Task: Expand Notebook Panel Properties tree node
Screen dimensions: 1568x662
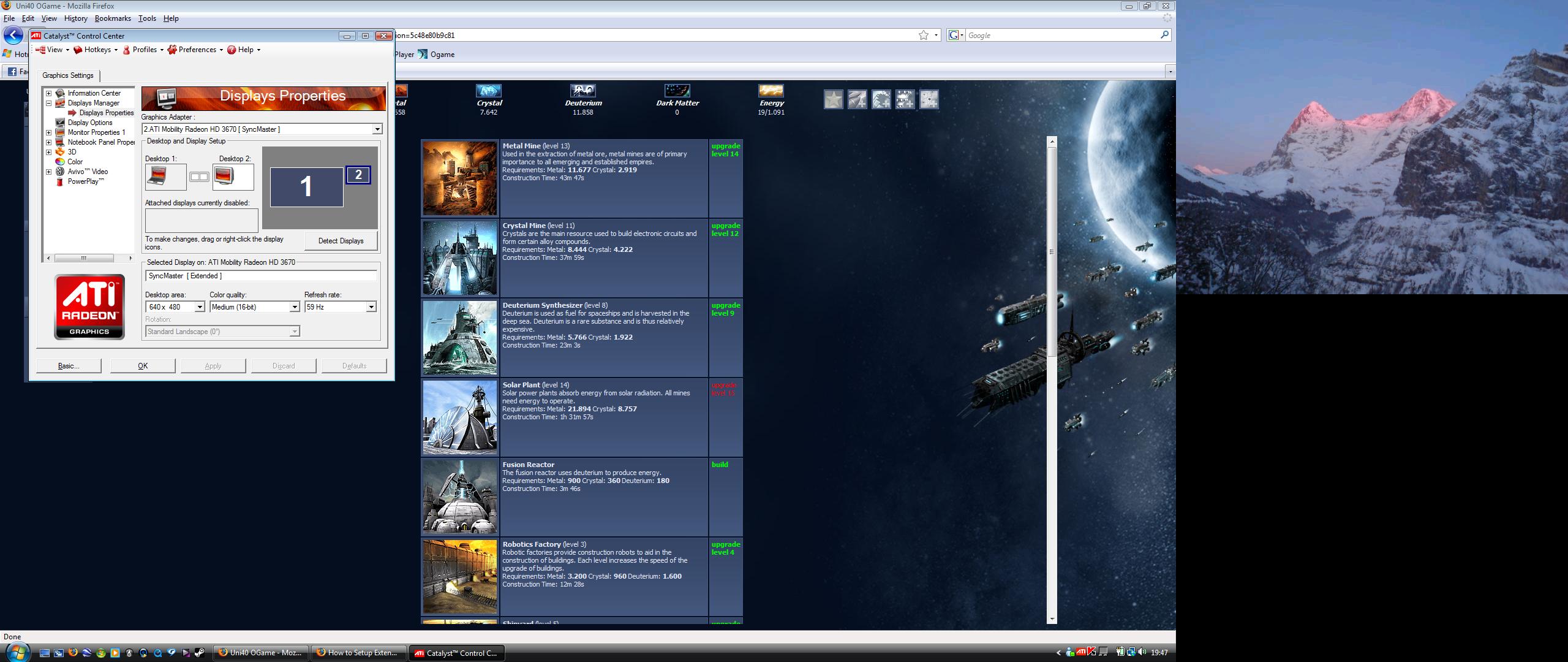Action: [x=49, y=142]
